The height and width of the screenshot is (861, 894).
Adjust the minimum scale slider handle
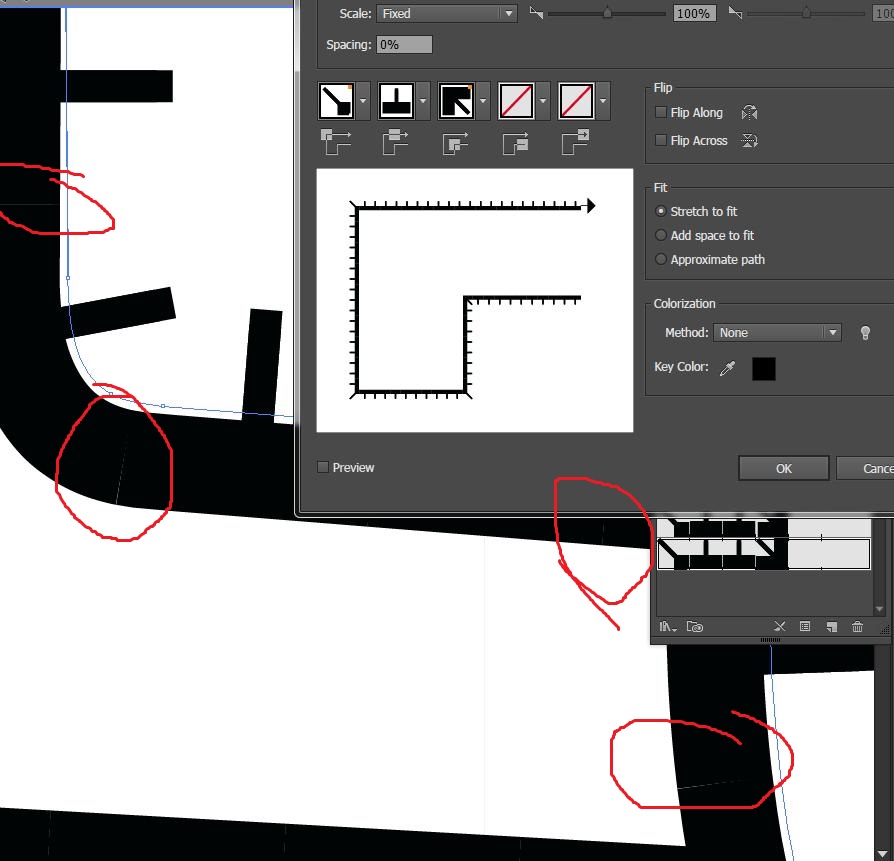pos(608,12)
